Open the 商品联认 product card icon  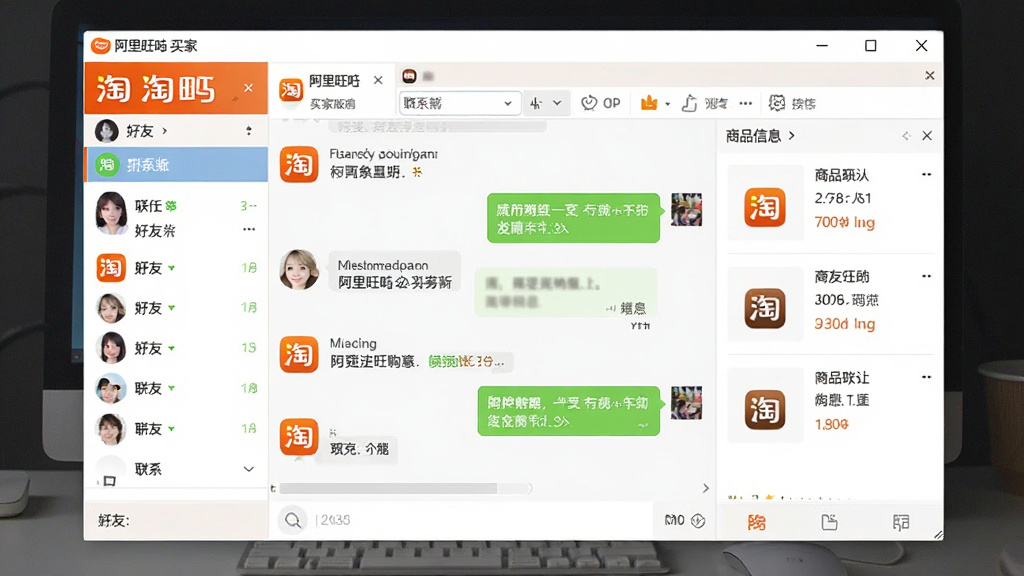tap(765, 208)
